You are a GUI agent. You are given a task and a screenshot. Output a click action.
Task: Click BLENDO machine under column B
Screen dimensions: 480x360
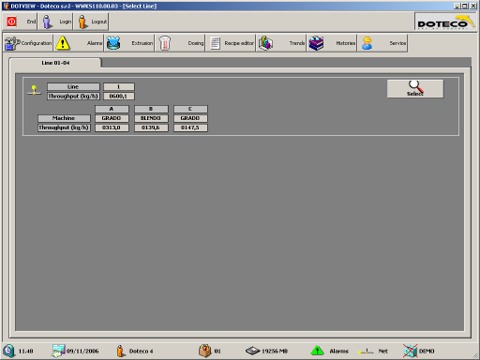pos(151,118)
